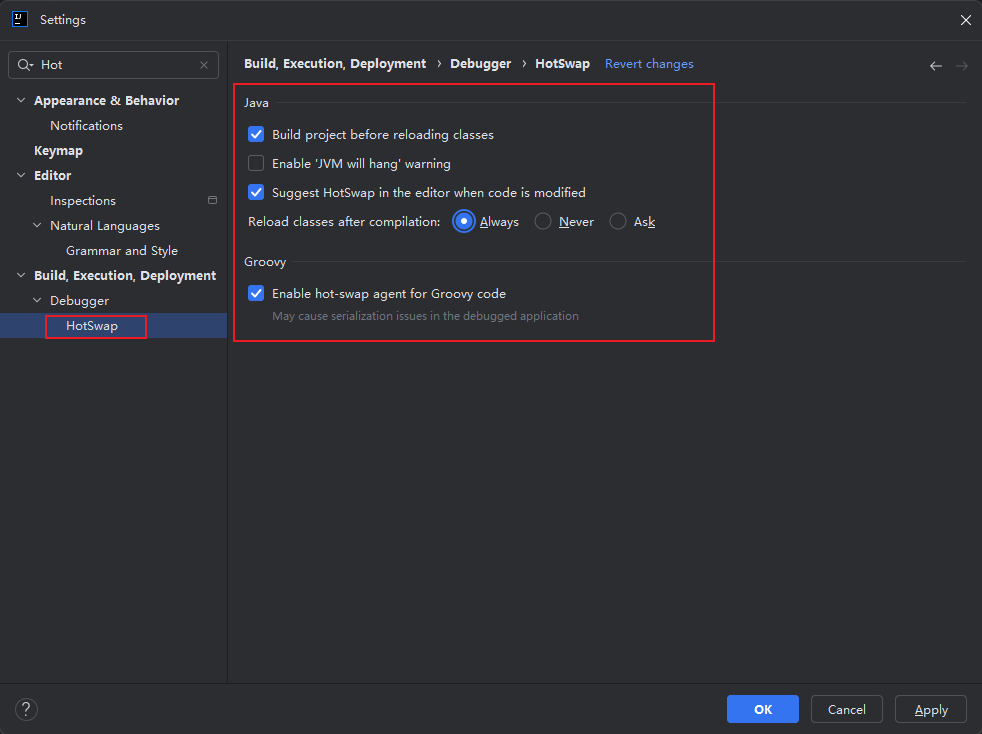Close the Settings dialog

tap(966, 20)
